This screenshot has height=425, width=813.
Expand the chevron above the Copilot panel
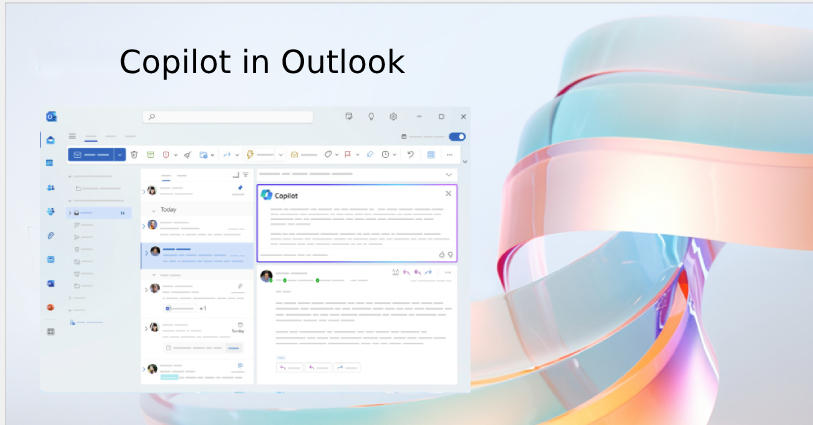click(x=449, y=174)
